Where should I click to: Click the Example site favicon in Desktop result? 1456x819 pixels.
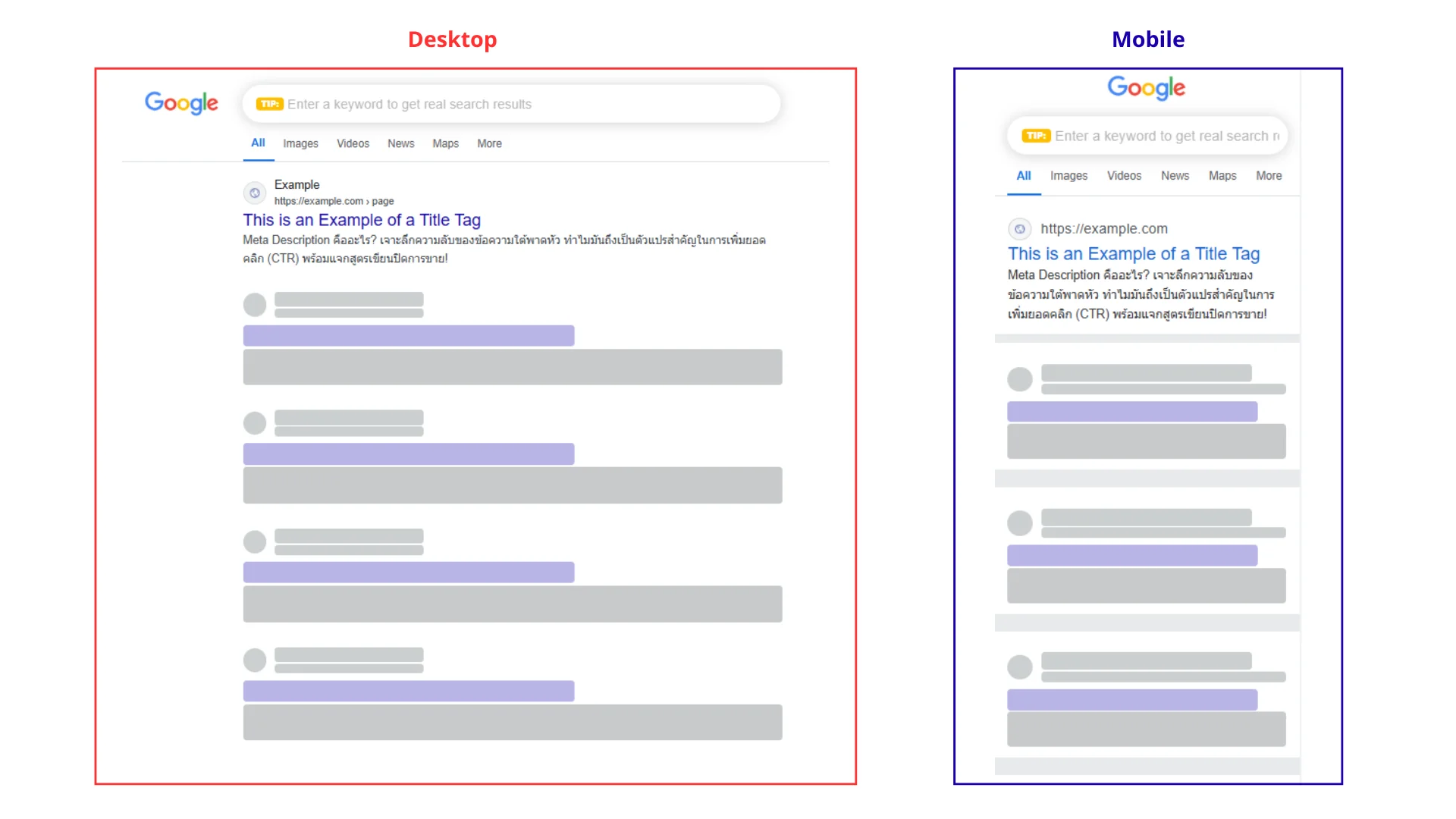point(255,193)
